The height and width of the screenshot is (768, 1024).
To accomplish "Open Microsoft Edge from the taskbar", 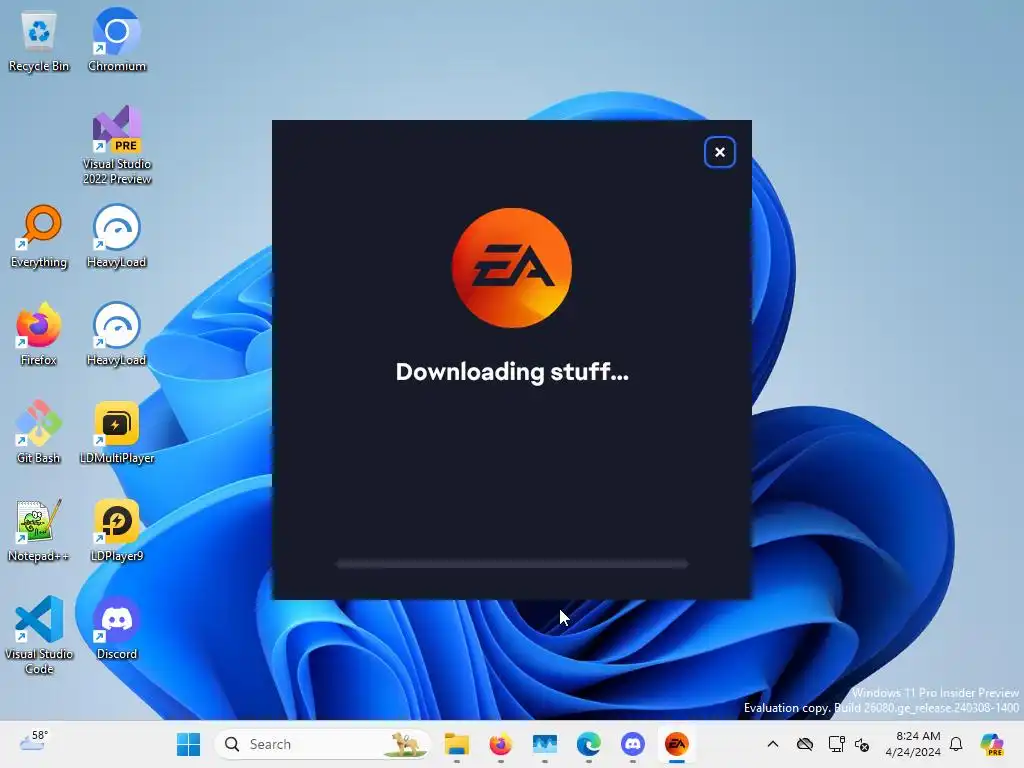I will click(x=588, y=744).
